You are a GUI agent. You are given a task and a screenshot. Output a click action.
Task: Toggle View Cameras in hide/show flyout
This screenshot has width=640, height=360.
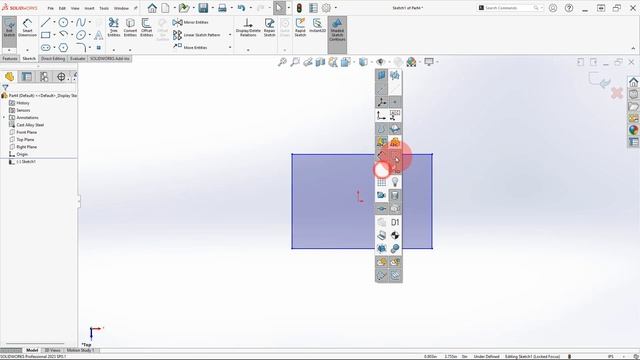tap(382, 196)
